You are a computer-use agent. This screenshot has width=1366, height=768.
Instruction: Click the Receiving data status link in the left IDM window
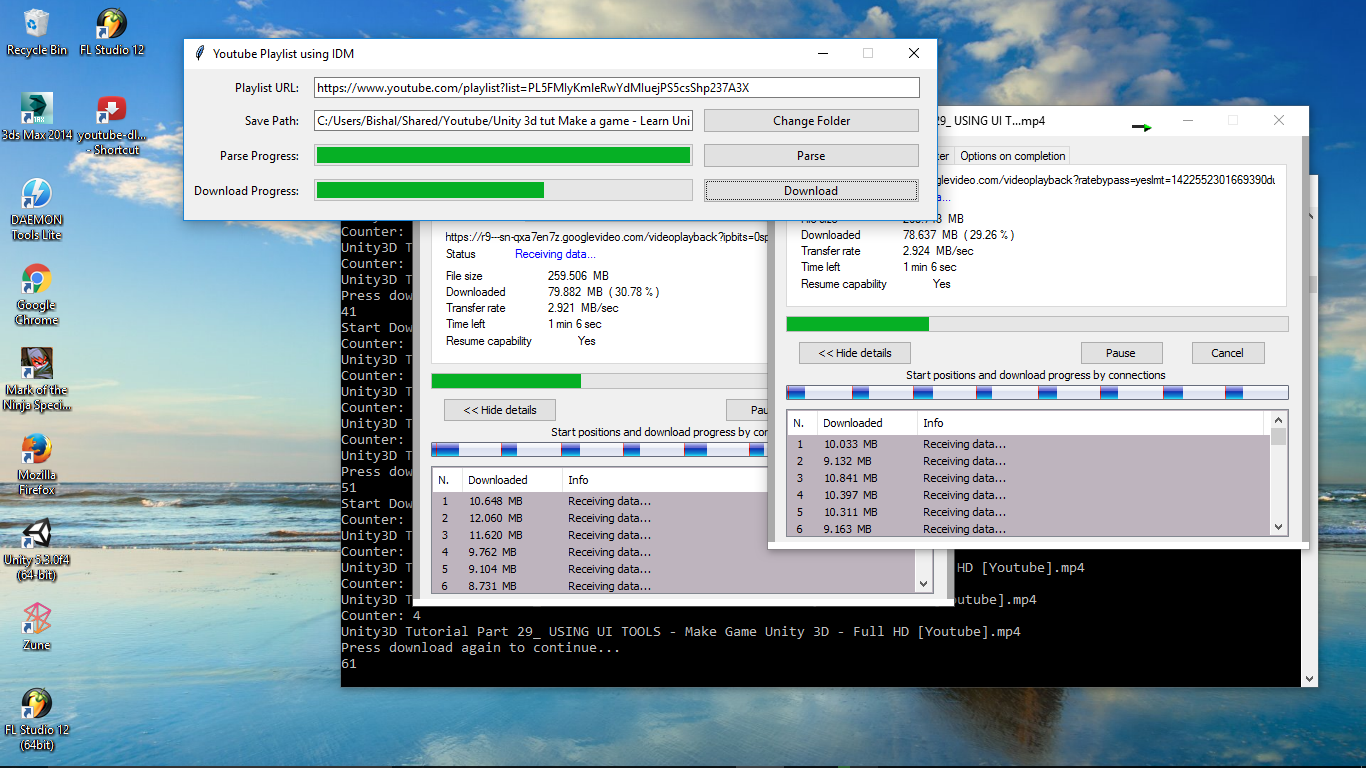555,254
